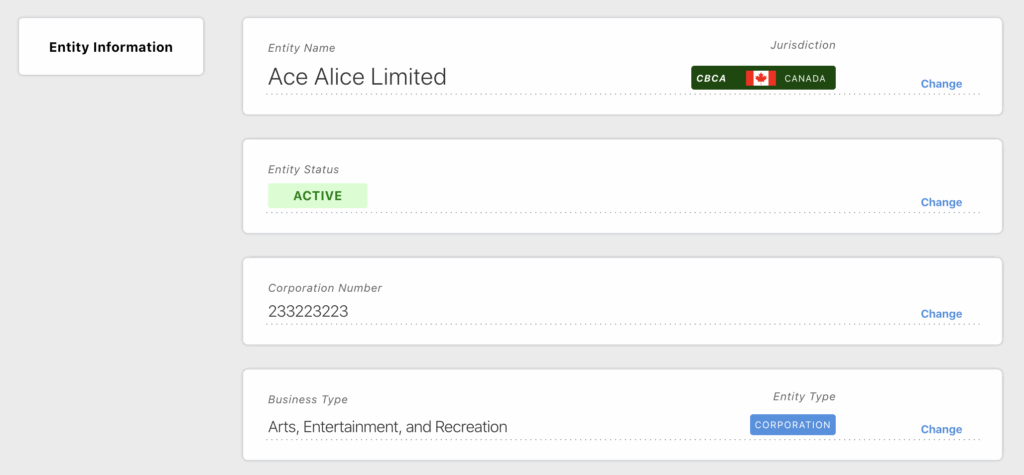The height and width of the screenshot is (475, 1024).
Task: Click the blue CORPORATION entity type badge
Action: [792, 425]
